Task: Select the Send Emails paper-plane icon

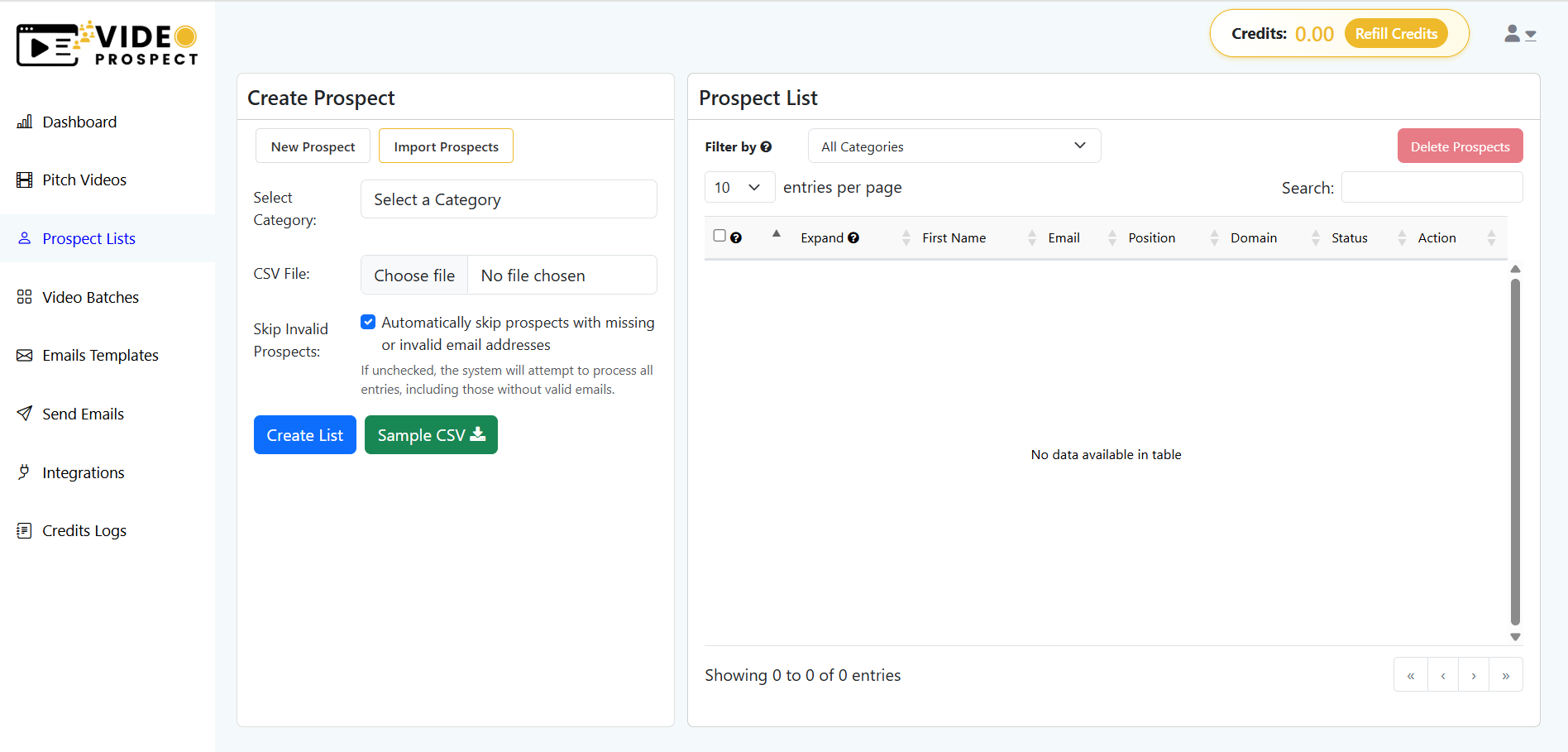Action: pyautogui.click(x=25, y=414)
